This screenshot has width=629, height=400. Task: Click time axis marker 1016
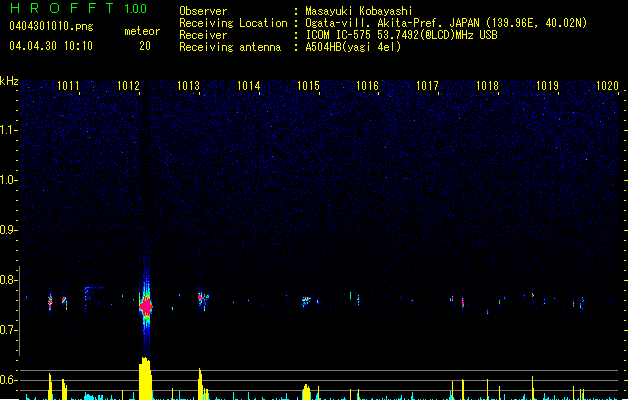[x=367, y=86]
